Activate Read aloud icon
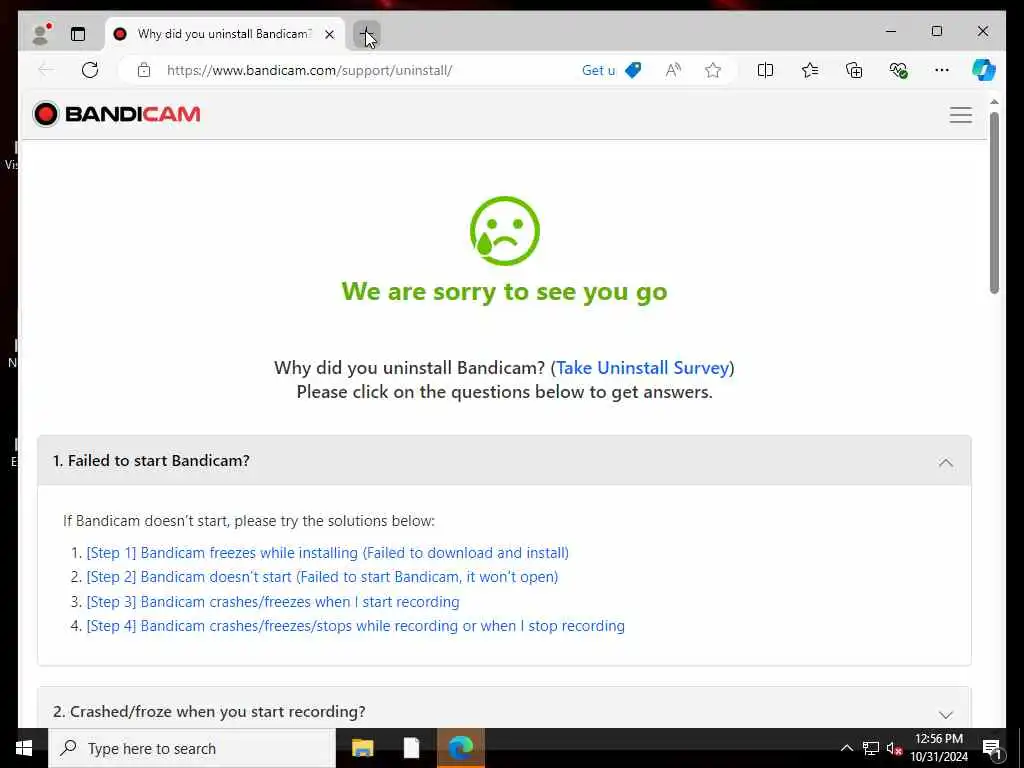 [x=673, y=70]
